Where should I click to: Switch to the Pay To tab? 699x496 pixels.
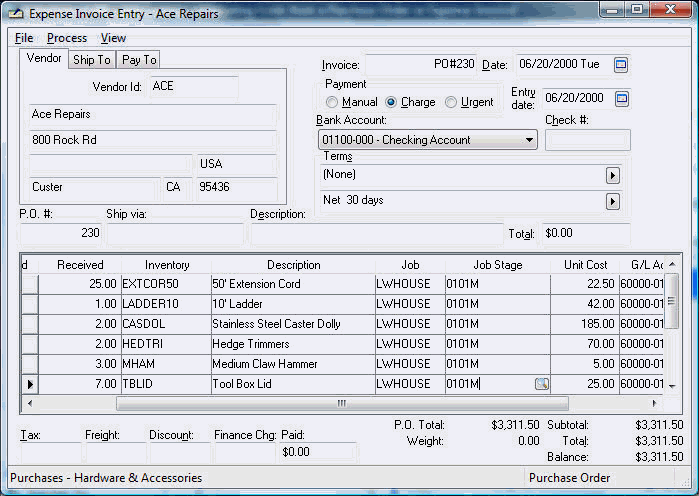[139, 60]
